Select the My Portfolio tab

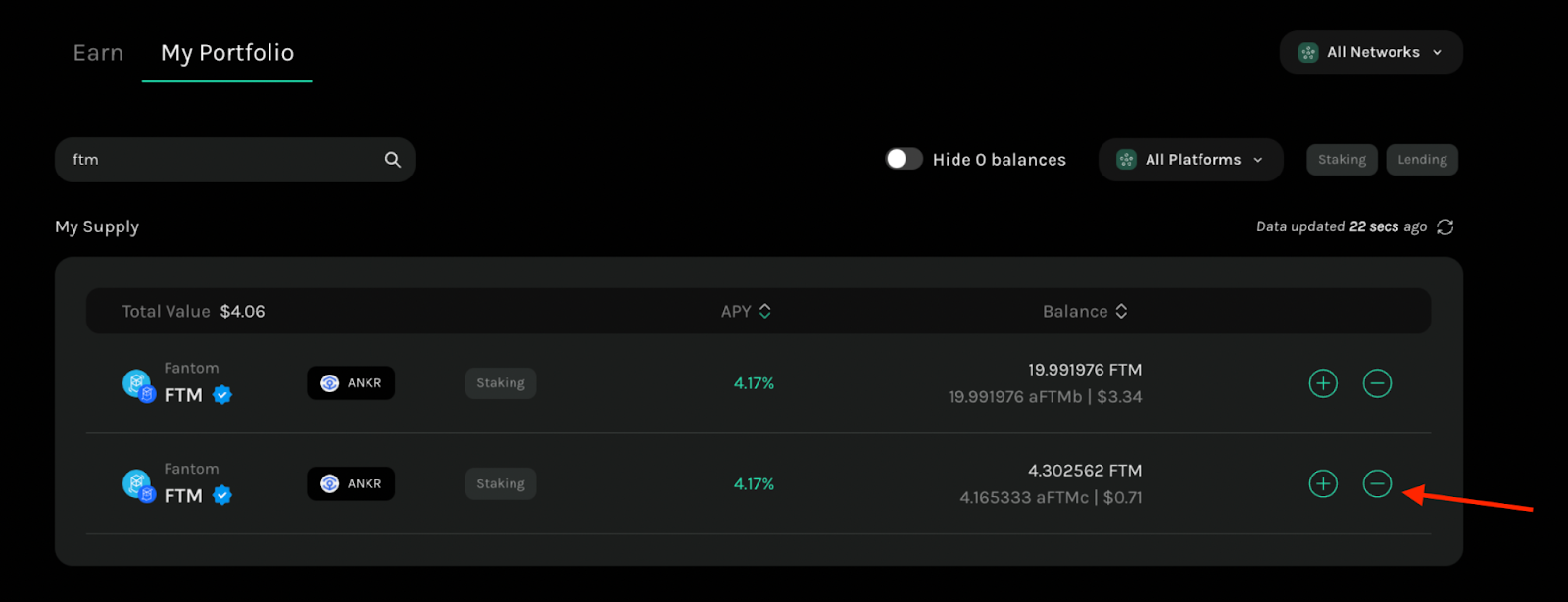pos(227,53)
